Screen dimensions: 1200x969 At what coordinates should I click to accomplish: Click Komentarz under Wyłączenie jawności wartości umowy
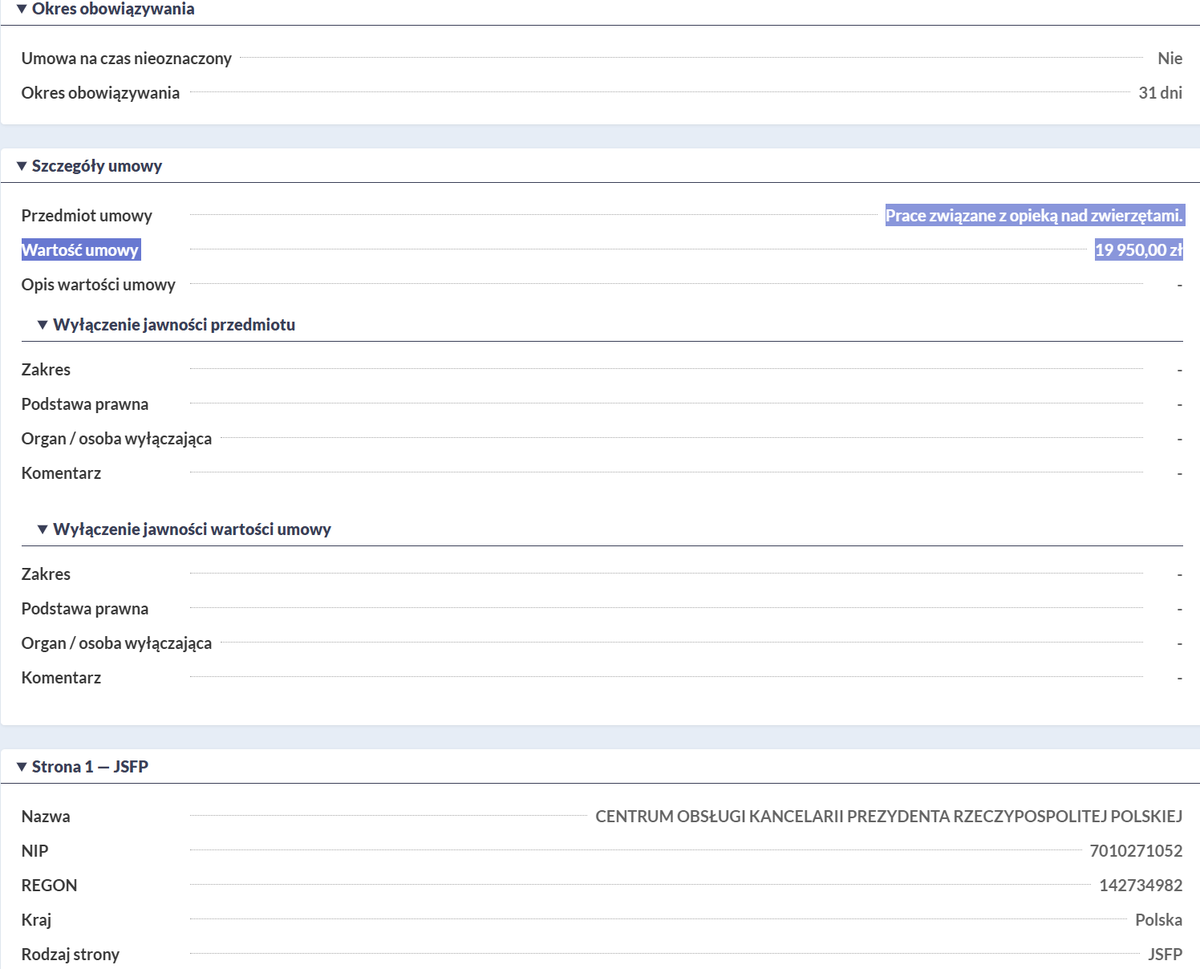click(61, 677)
